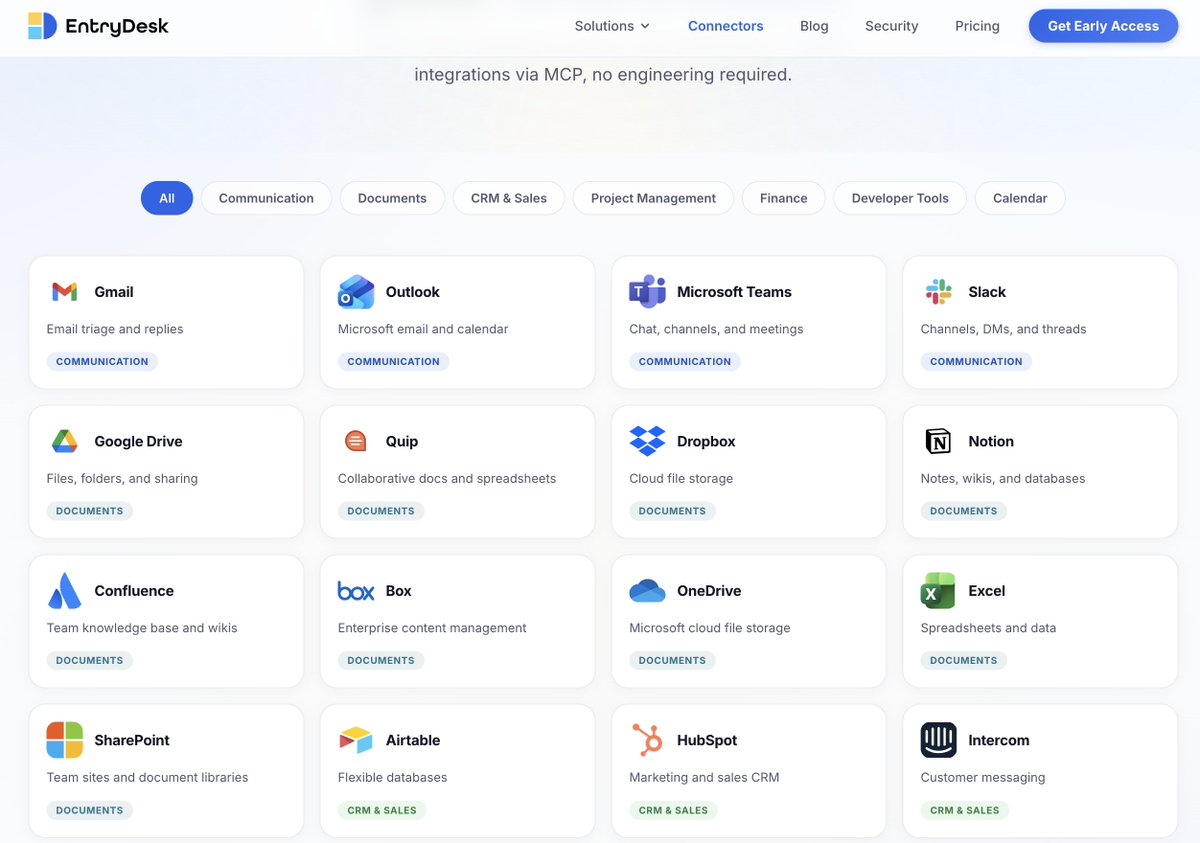Click the EntryDesk brand name
The height and width of the screenshot is (843, 1200).
(117, 26)
